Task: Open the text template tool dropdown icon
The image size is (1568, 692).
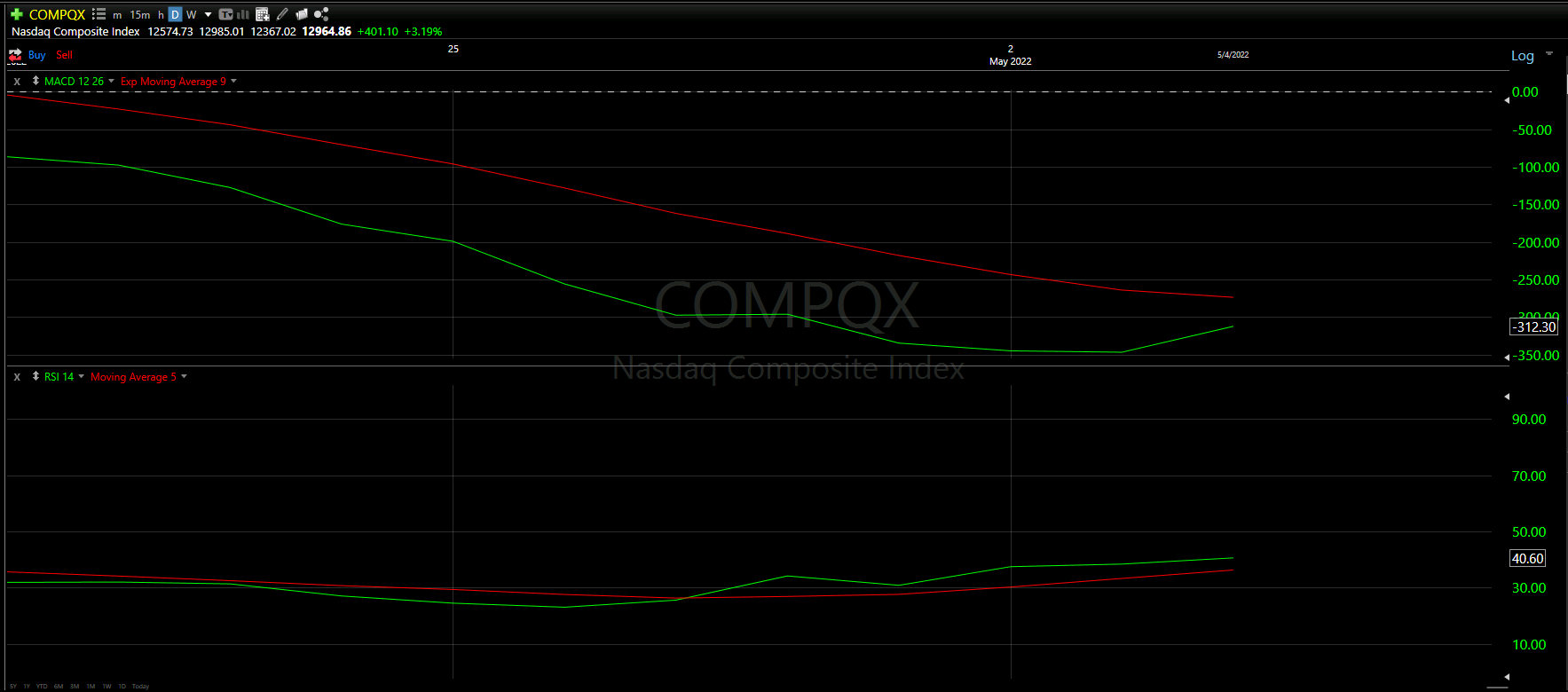Action: pos(225,14)
